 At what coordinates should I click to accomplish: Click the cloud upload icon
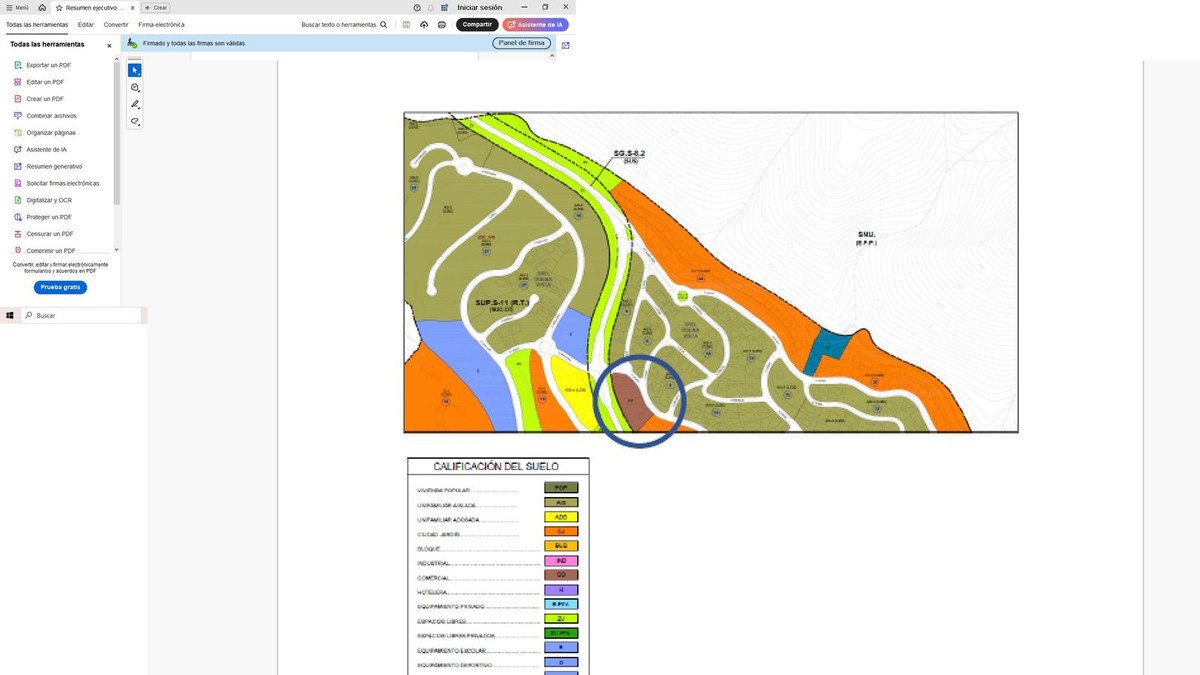click(424, 24)
